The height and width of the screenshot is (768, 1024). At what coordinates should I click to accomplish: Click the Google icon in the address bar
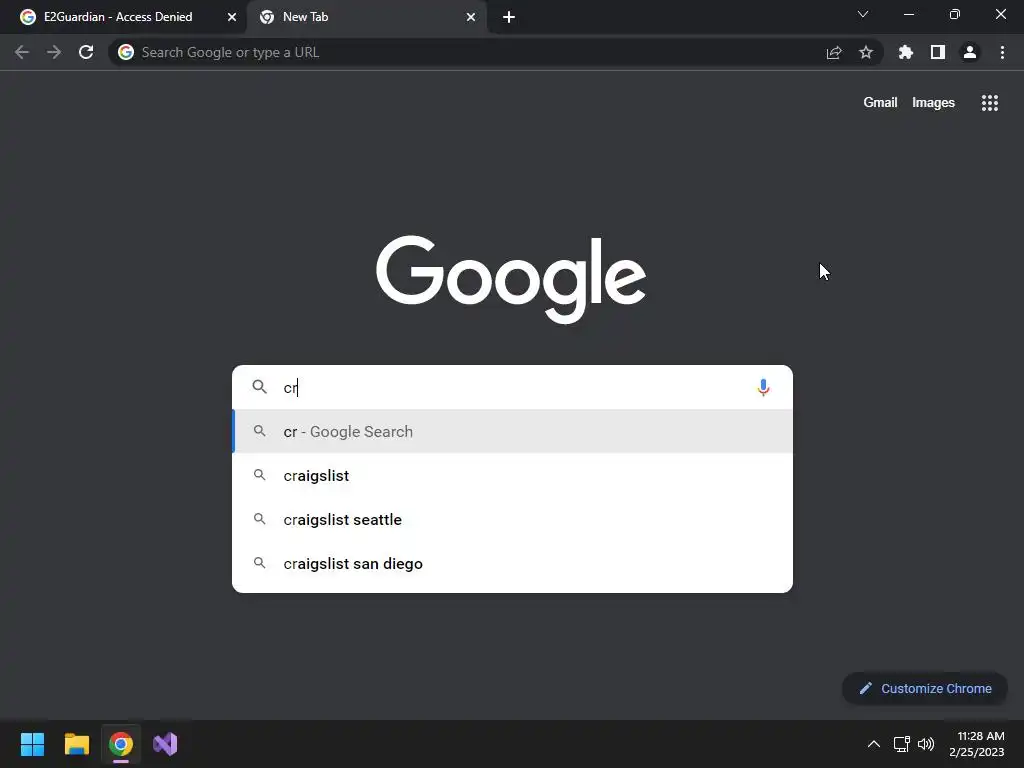click(126, 52)
